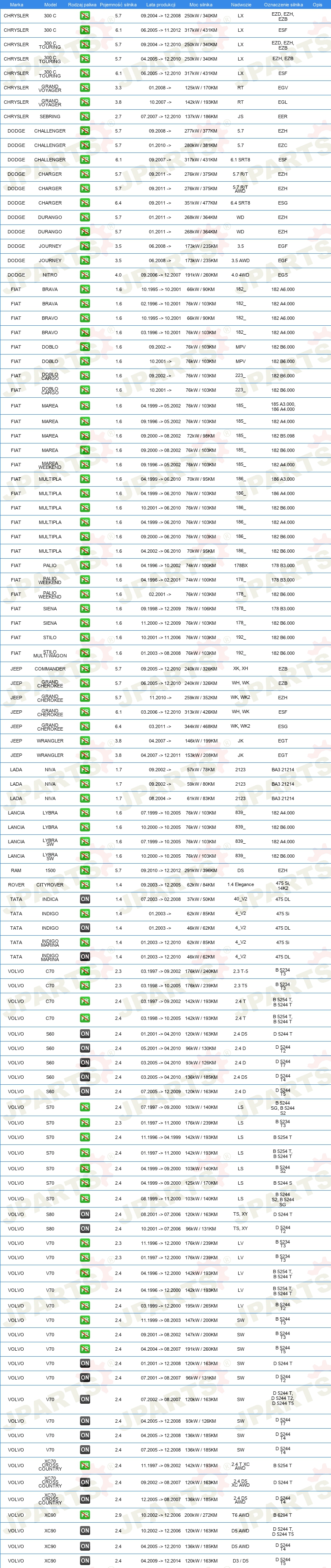Viewport: 331px width, 1568px height.
Task: Click the '475 Si, 14K2' engine code cell
Action: [283, 885]
